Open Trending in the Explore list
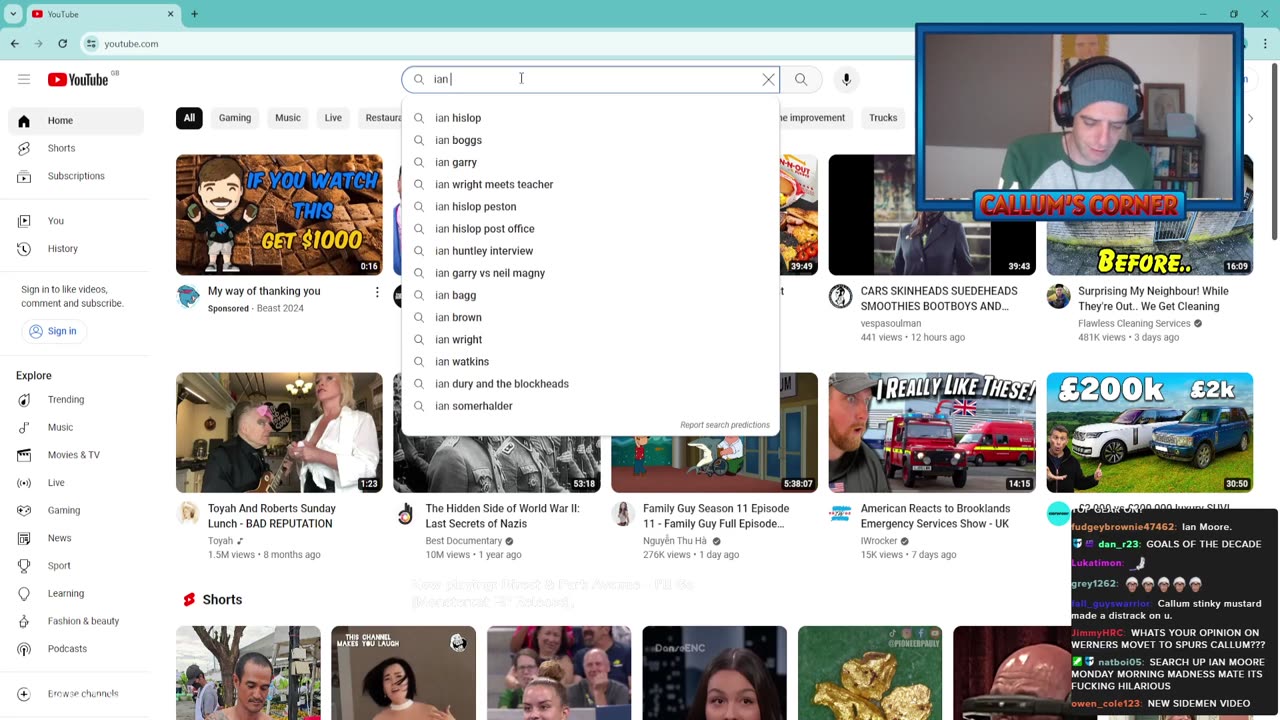 point(76,400)
